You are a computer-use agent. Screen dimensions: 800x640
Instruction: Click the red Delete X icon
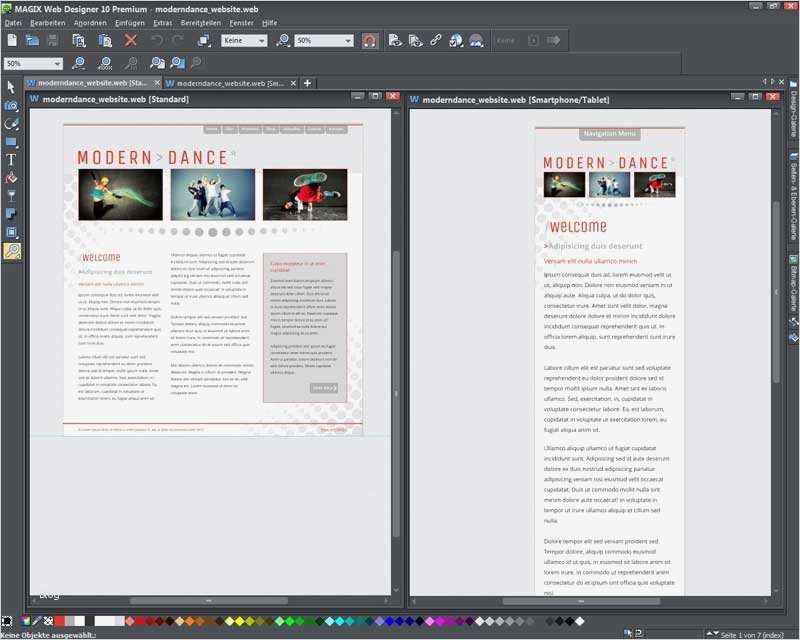click(130, 41)
